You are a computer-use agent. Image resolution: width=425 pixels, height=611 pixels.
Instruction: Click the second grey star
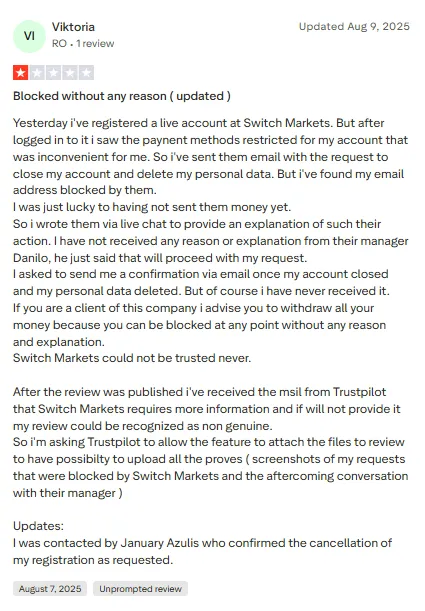[x=37, y=72]
